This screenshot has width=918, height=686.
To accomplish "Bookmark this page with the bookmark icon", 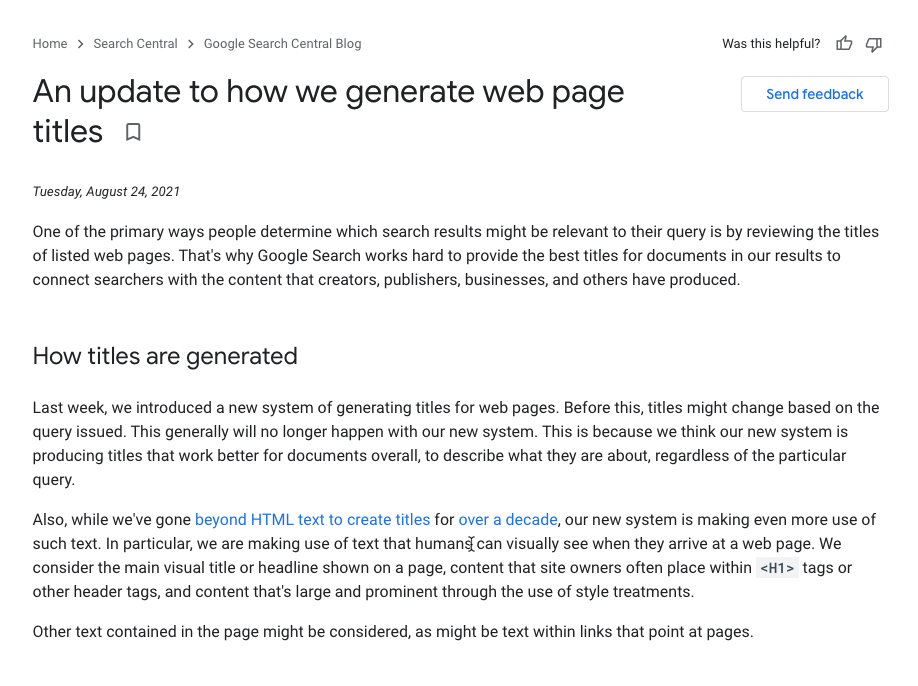I will coord(133,132).
